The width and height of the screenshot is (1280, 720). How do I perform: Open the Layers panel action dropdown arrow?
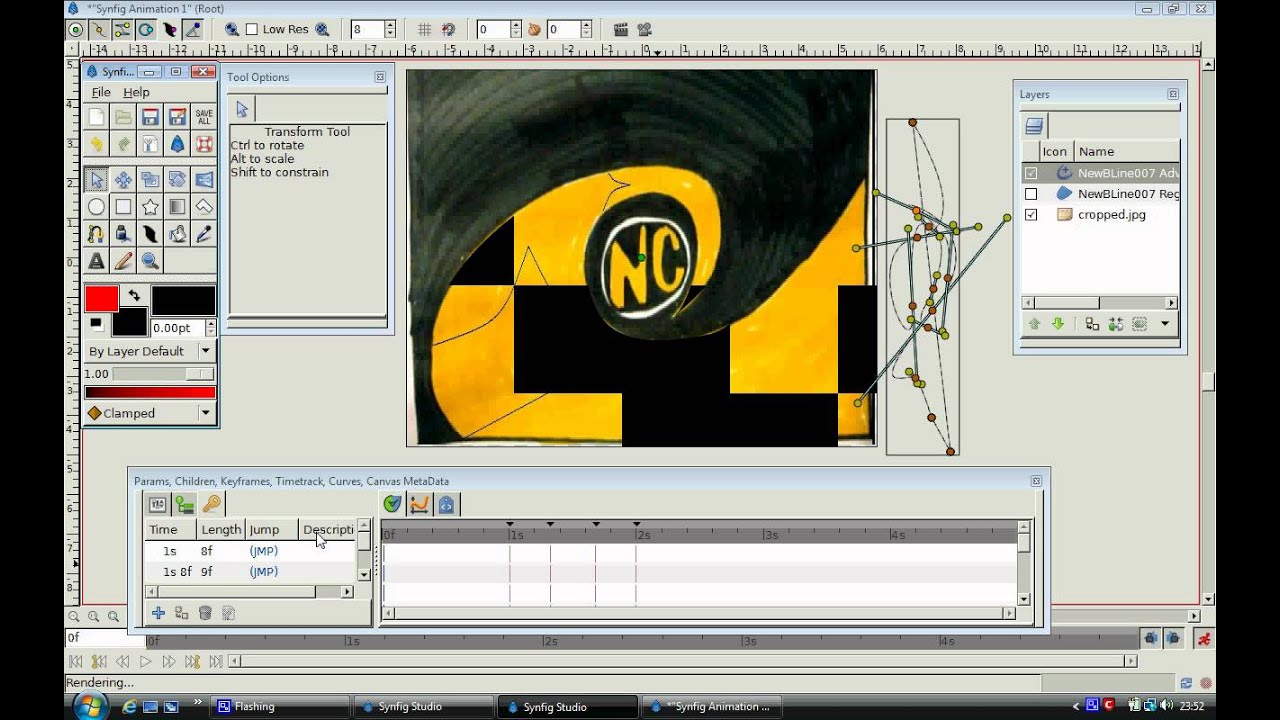click(1164, 324)
